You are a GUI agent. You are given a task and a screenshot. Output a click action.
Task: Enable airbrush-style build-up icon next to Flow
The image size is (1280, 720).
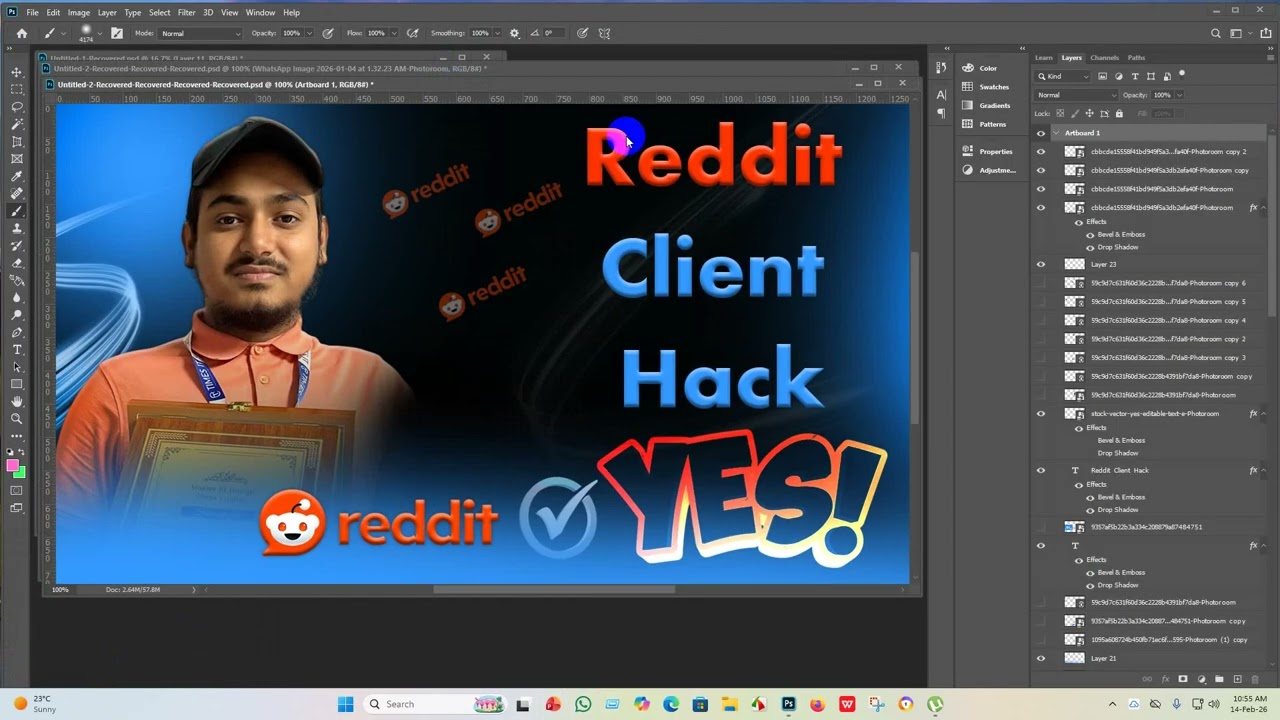[412, 33]
